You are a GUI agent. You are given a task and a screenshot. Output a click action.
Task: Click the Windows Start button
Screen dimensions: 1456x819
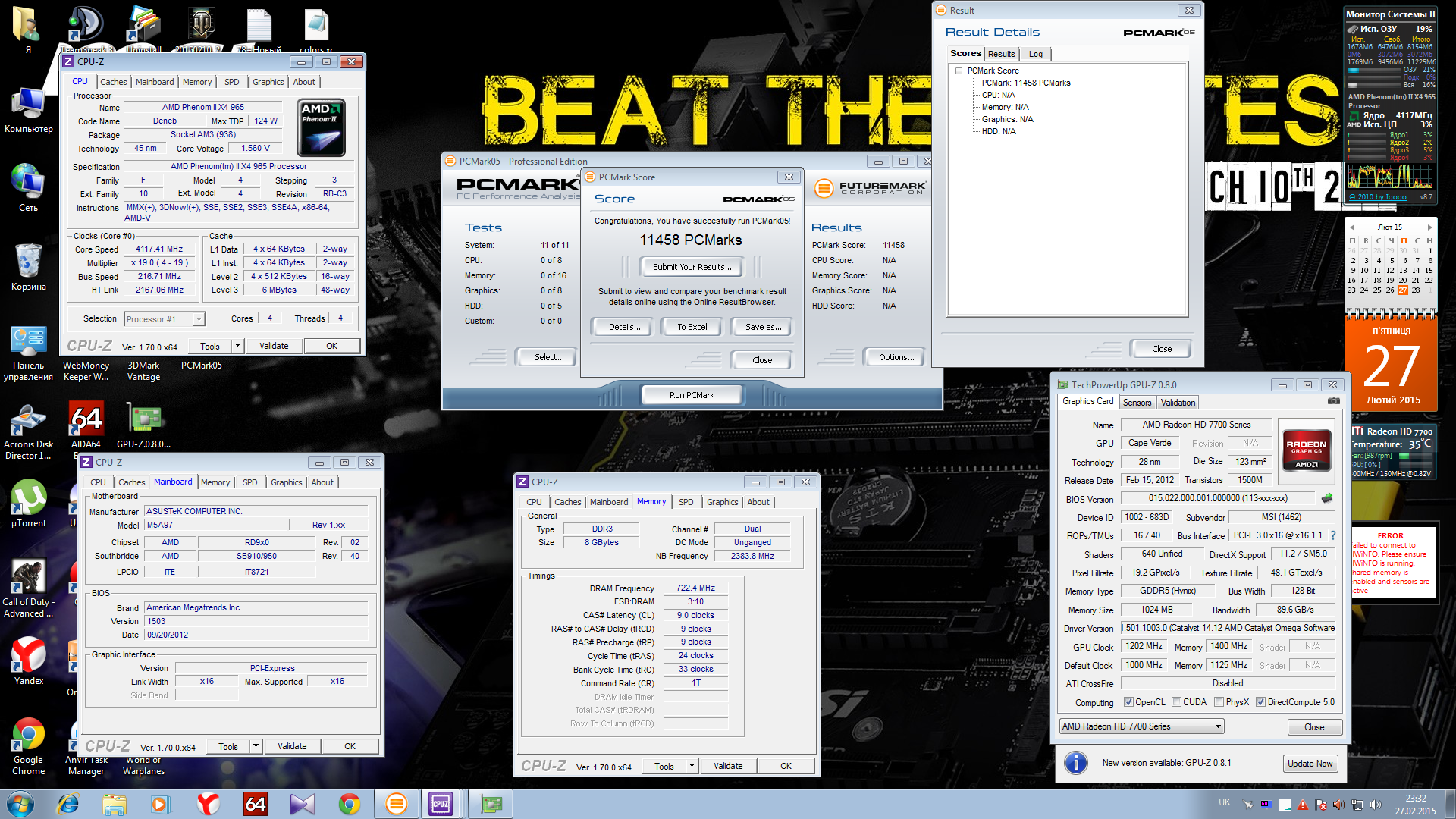click(20, 804)
